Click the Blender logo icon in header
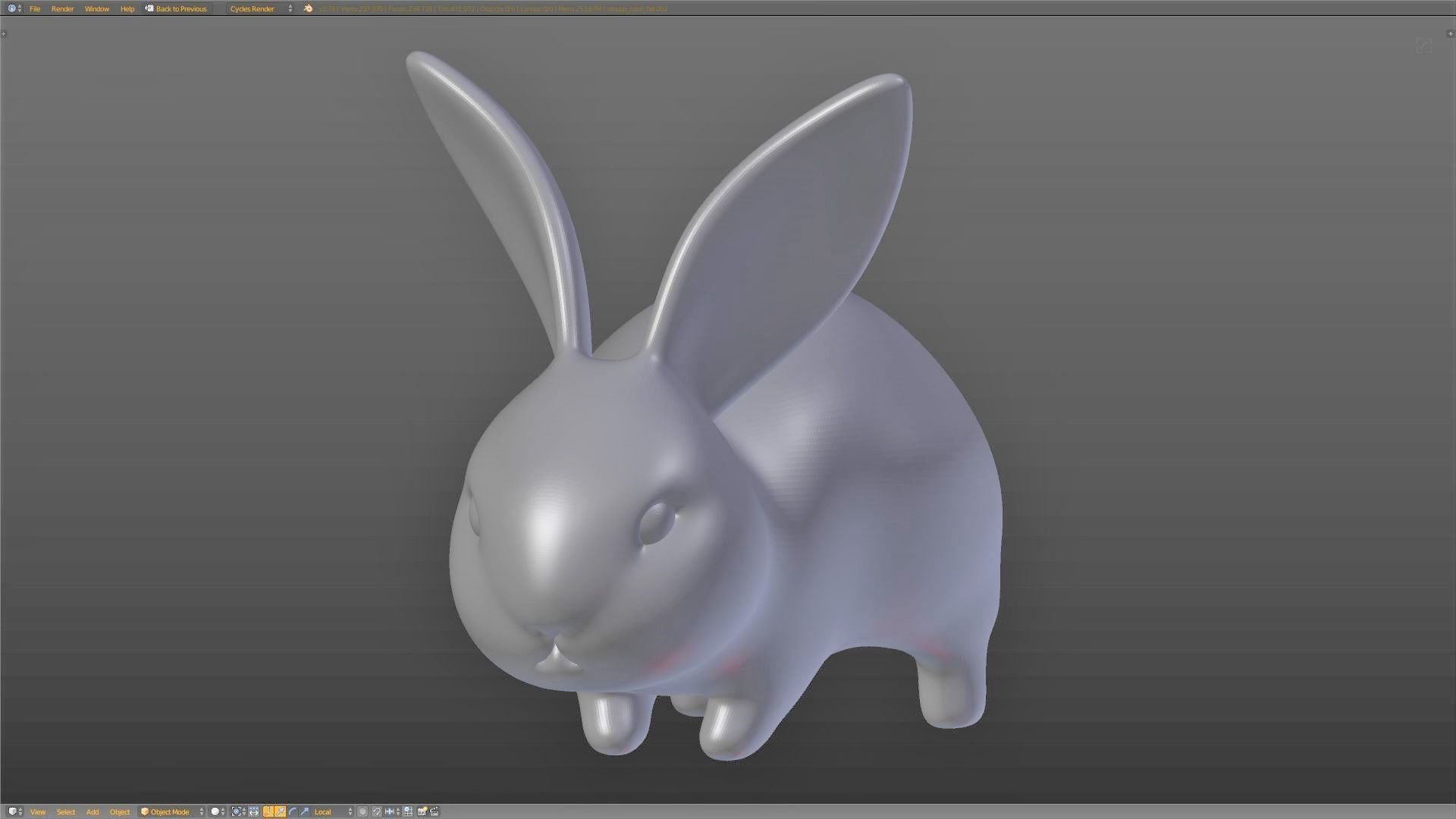The image size is (1456, 819). pos(308,8)
